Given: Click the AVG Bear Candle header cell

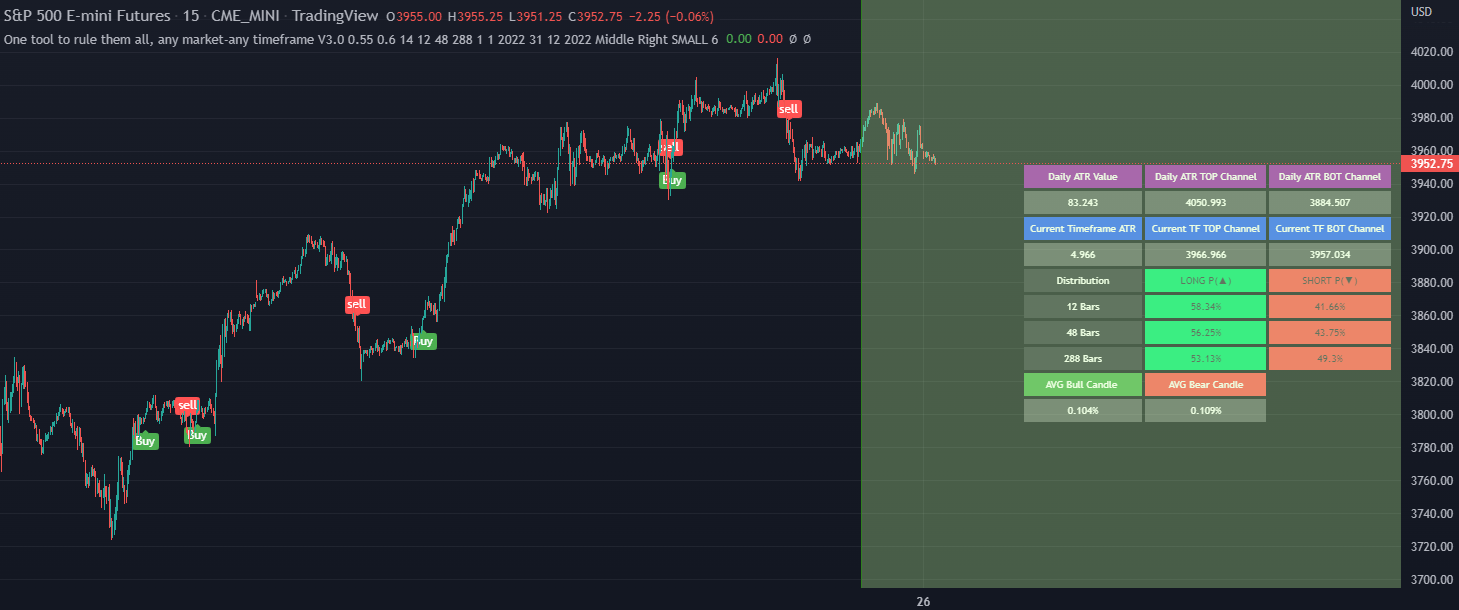Looking at the screenshot, I should point(1205,385).
